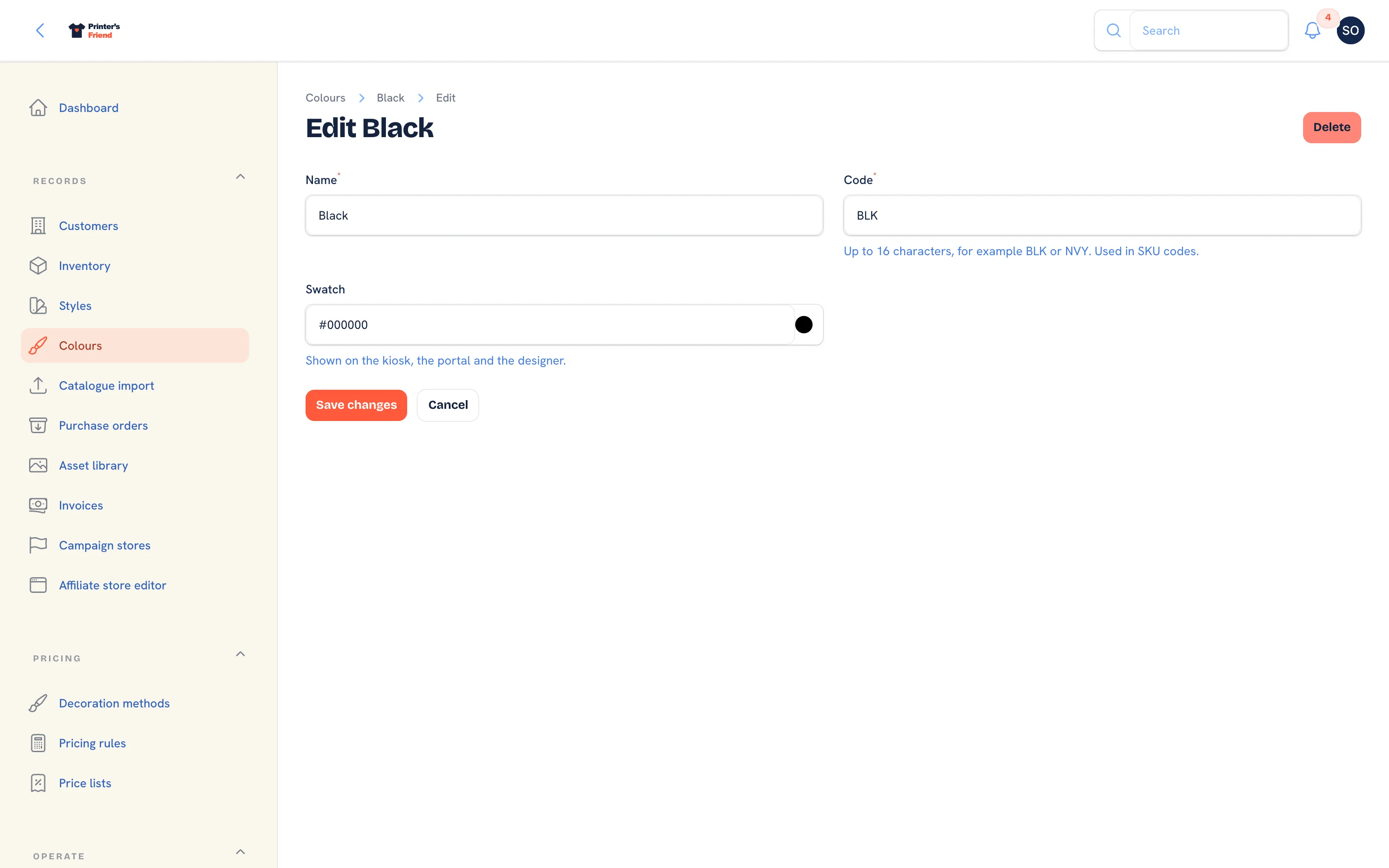This screenshot has height=868, width=1389.
Task: Click the Swatch hex value field
Action: 550,325
